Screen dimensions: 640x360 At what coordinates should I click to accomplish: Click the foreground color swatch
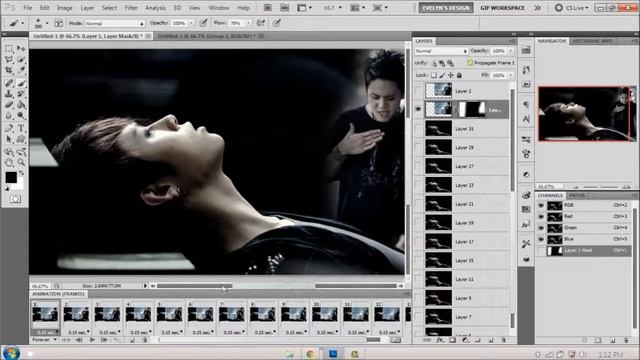pyautogui.click(x=11, y=178)
